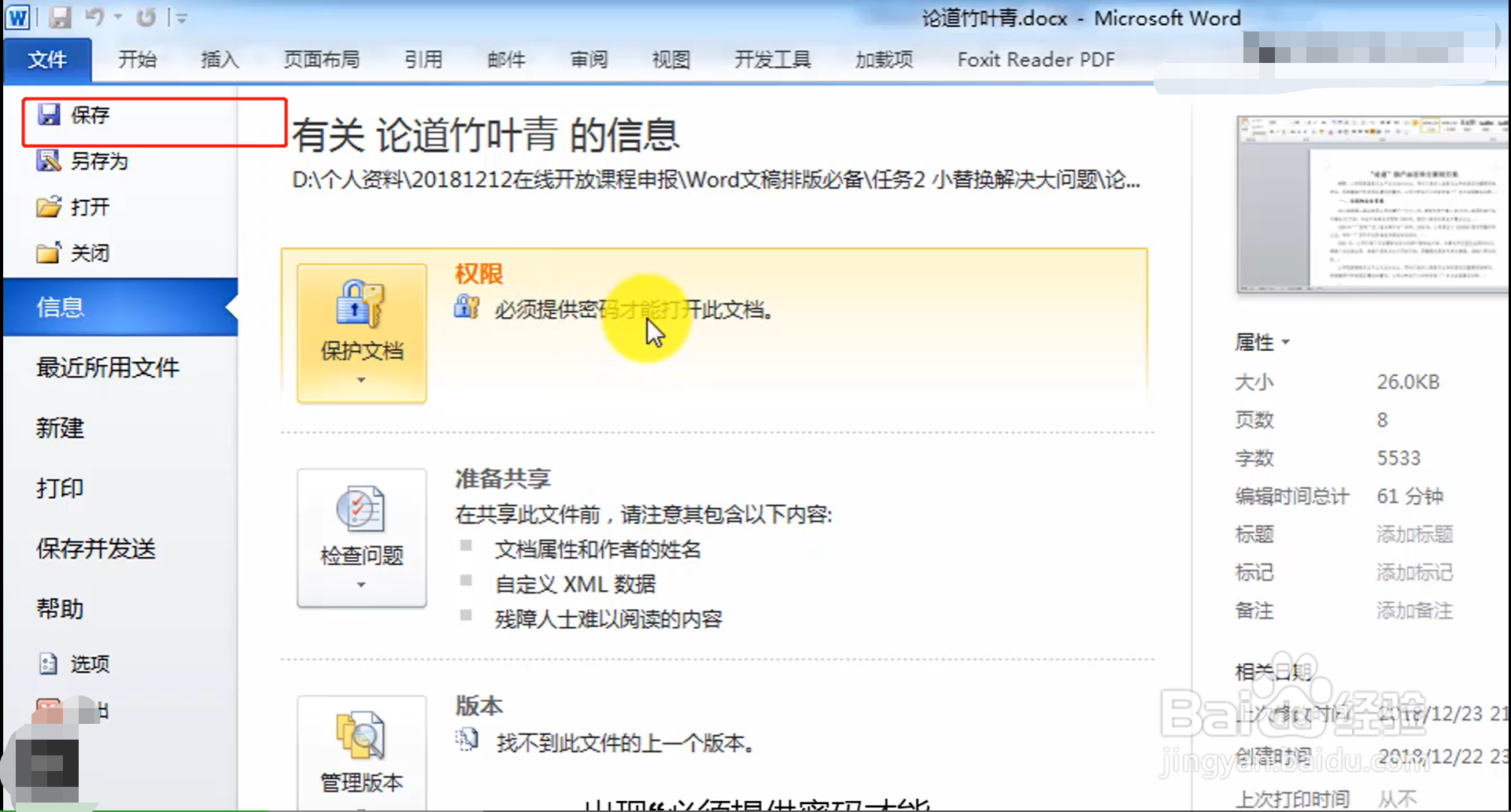Switch to the 视图 tab
Screen dimensions: 1511x812
click(671, 60)
